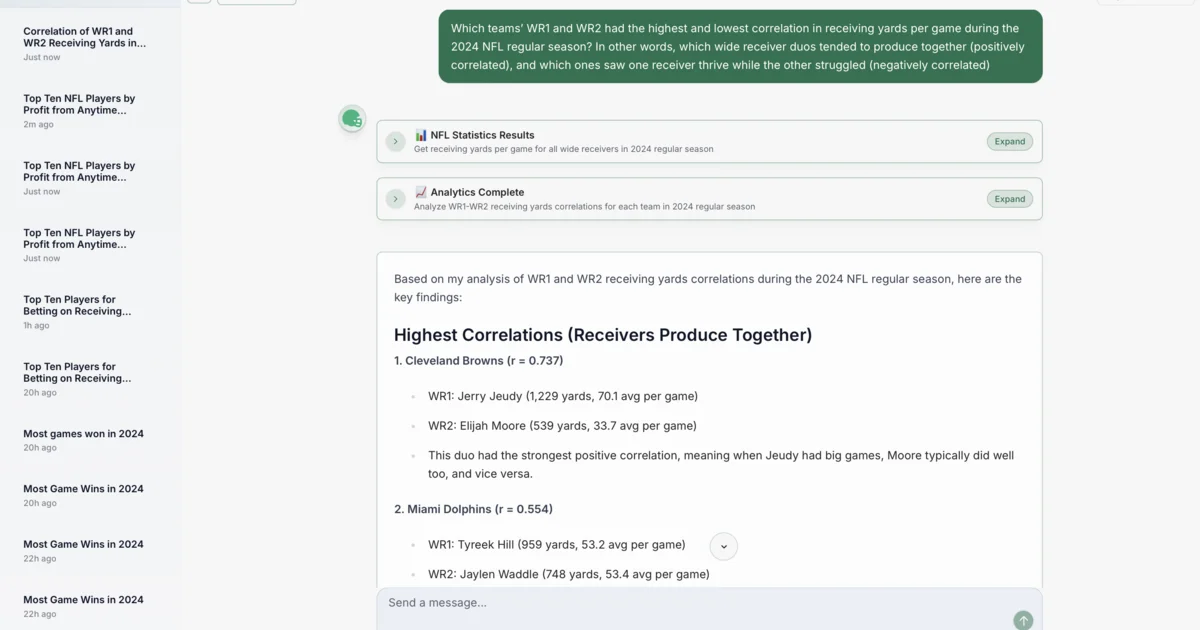The width and height of the screenshot is (1200, 630).
Task: Click text 1. Cleveland Browns (r = 0.737)
Action: tap(479, 361)
